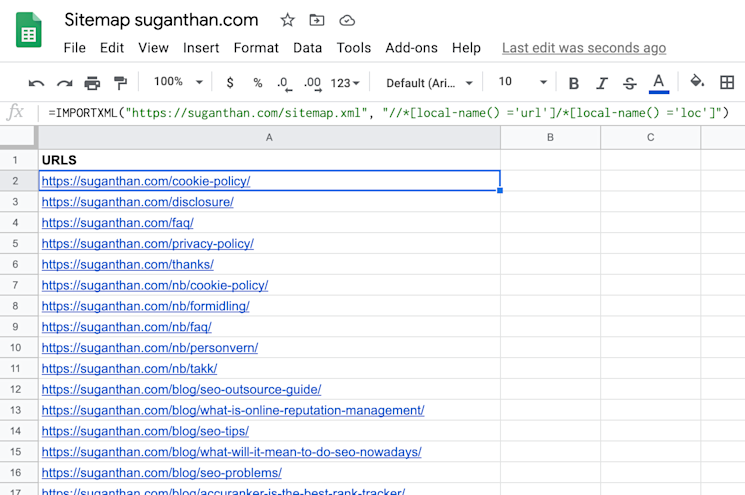Click into the IMPORTXML formula bar
The height and width of the screenshot is (495, 745).
[x=388, y=113]
